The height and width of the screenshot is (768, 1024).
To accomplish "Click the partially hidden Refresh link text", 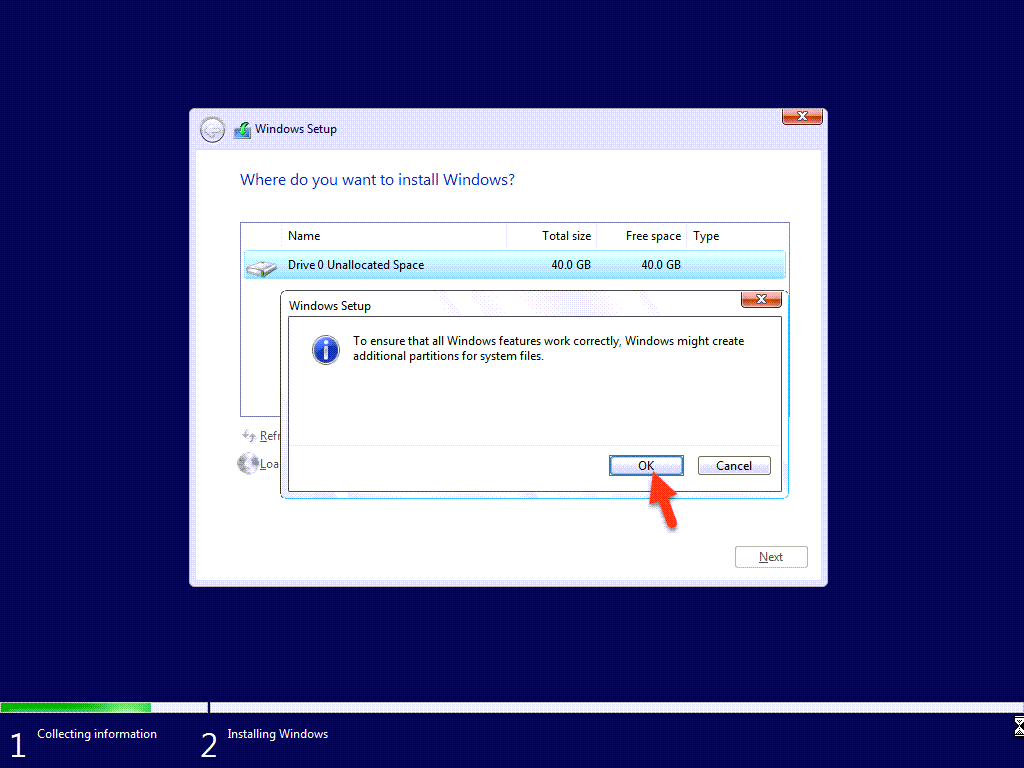I will click(x=270, y=436).
